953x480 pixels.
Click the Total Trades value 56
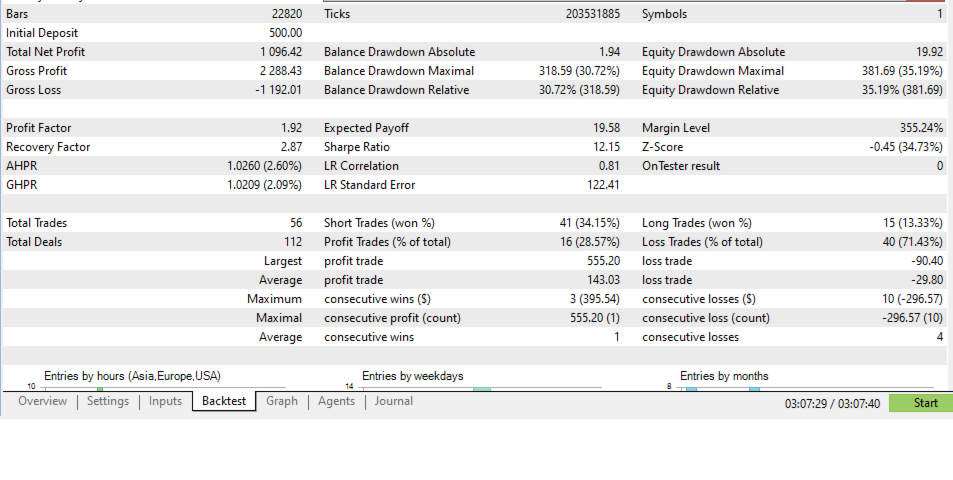tap(295, 223)
